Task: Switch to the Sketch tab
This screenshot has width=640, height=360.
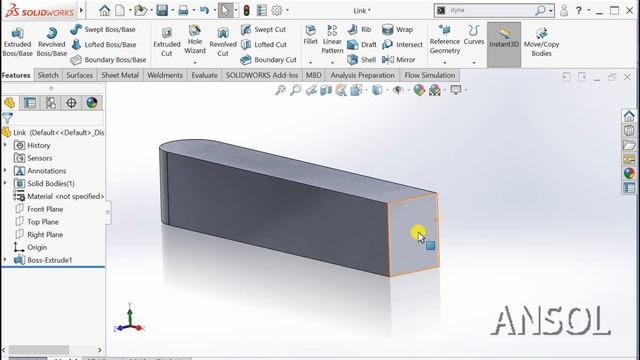Action: 48,75
